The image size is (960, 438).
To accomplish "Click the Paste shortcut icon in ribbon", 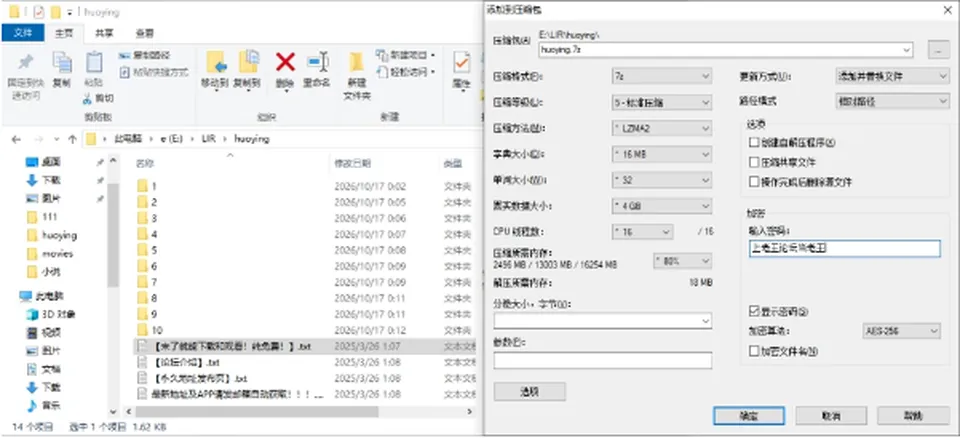I will click(x=123, y=72).
